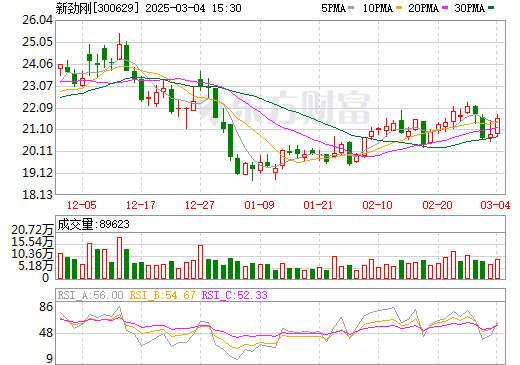Click the 10PMA orange legend marker
The height and width of the screenshot is (365, 520).
[x=398, y=8]
